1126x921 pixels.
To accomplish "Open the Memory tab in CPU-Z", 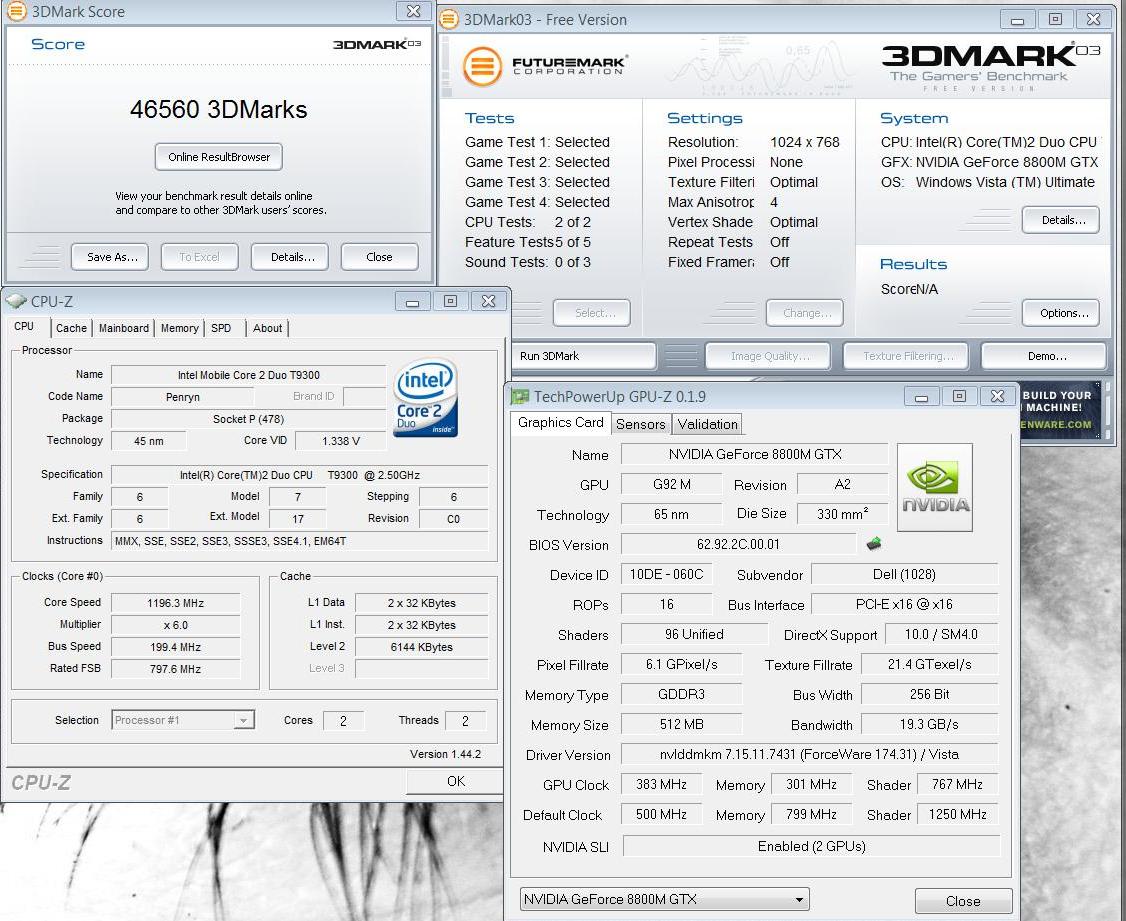I will (x=180, y=328).
